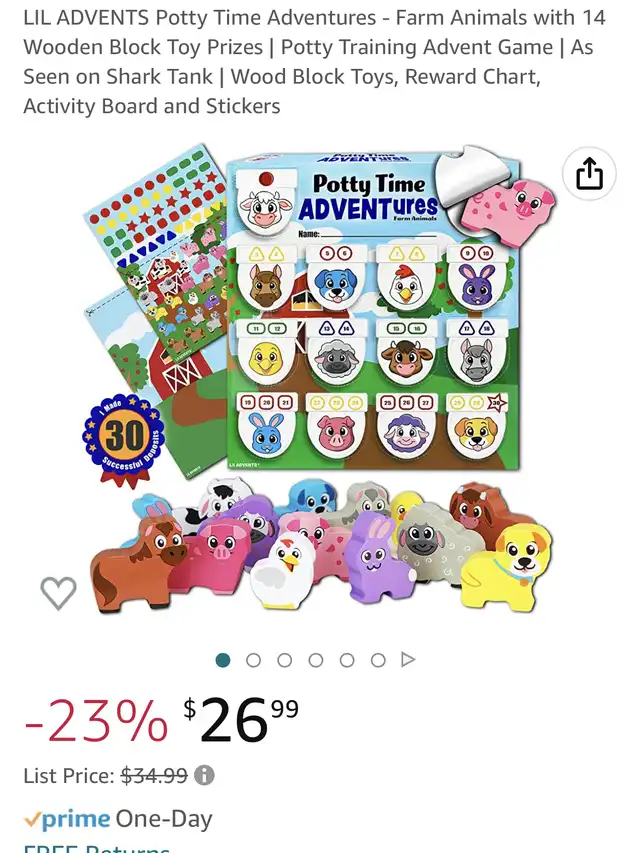Add item to wishlist with heart icon

tap(58, 593)
